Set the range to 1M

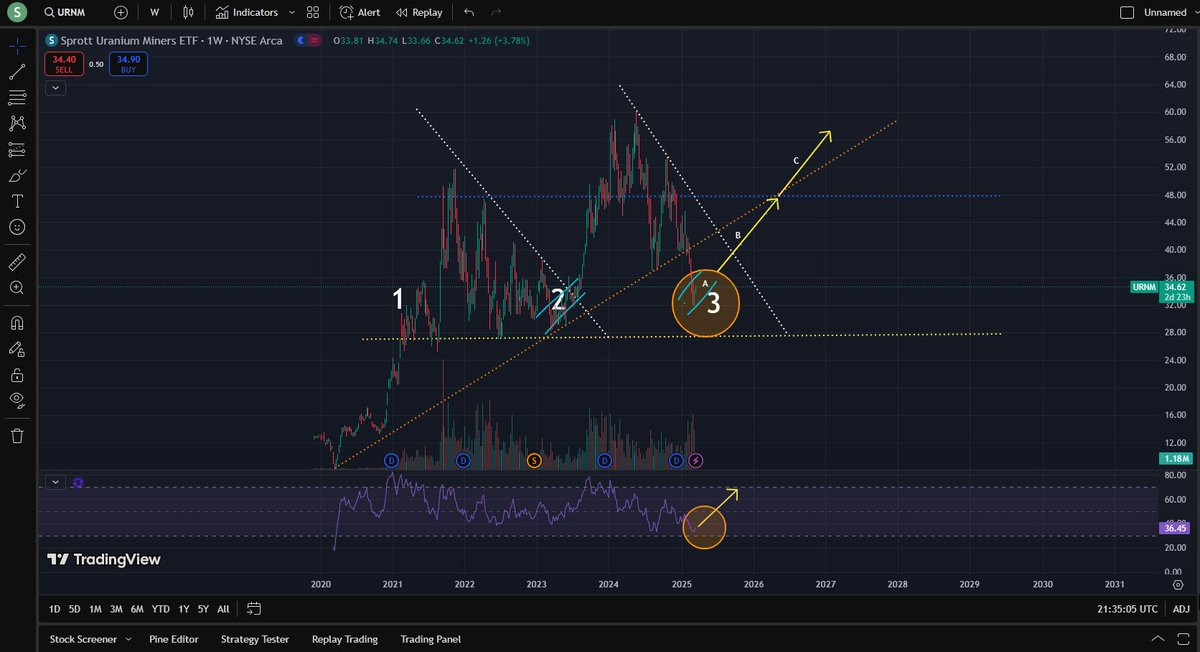[x=95, y=609]
